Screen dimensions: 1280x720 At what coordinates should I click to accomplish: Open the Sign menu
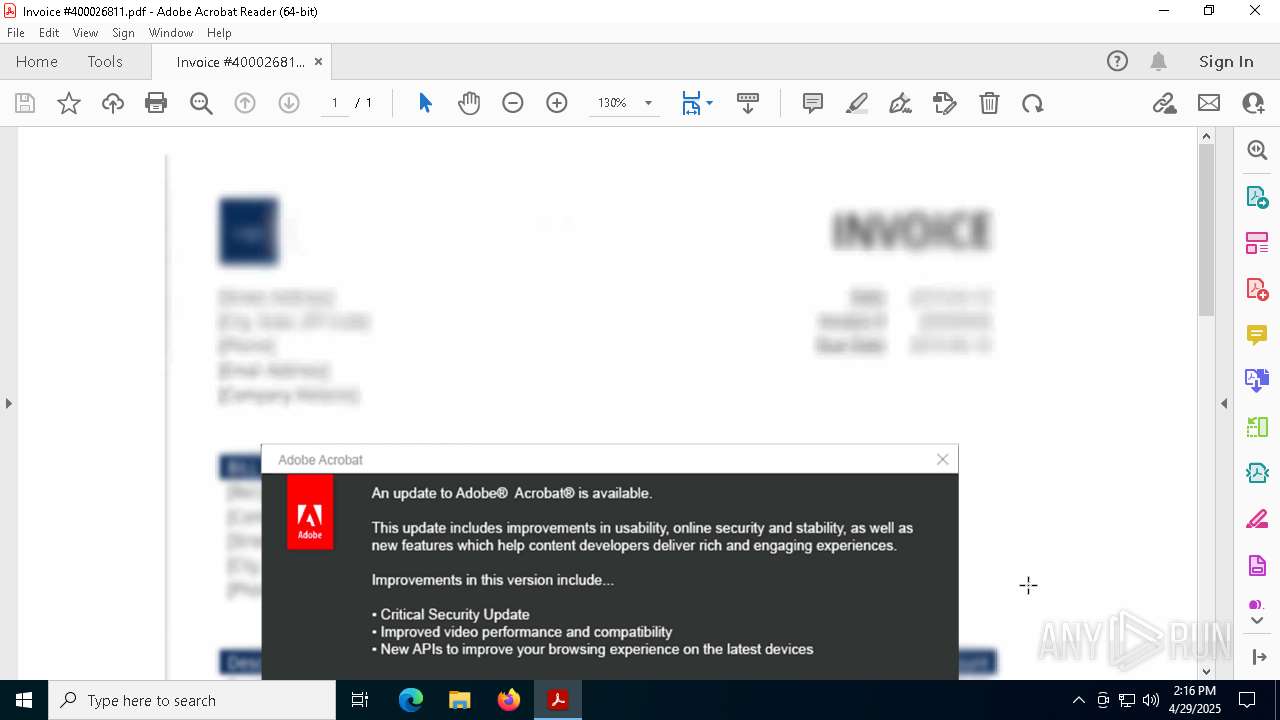point(123,32)
